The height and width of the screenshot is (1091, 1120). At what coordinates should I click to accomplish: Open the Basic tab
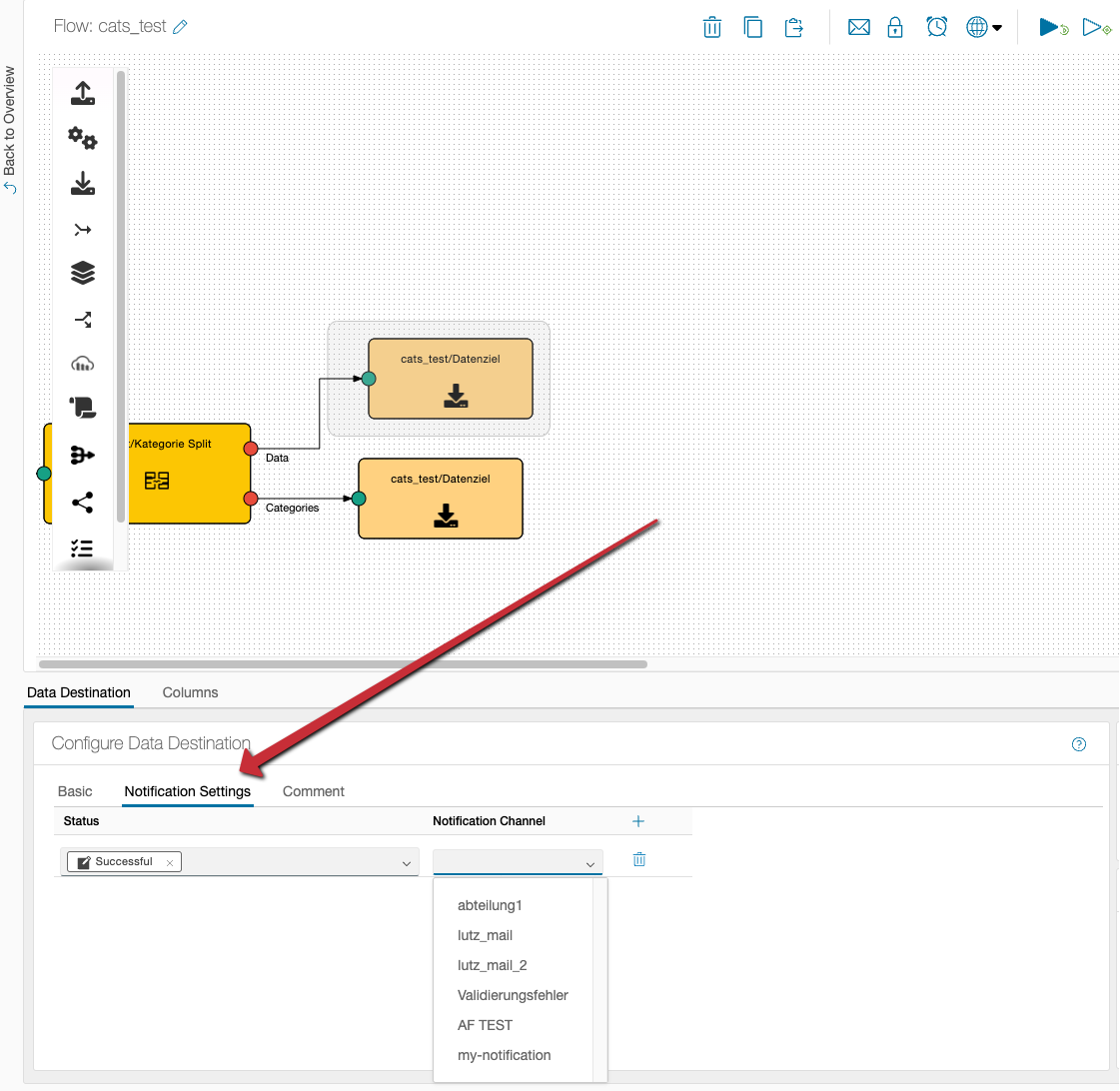(75, 791)
